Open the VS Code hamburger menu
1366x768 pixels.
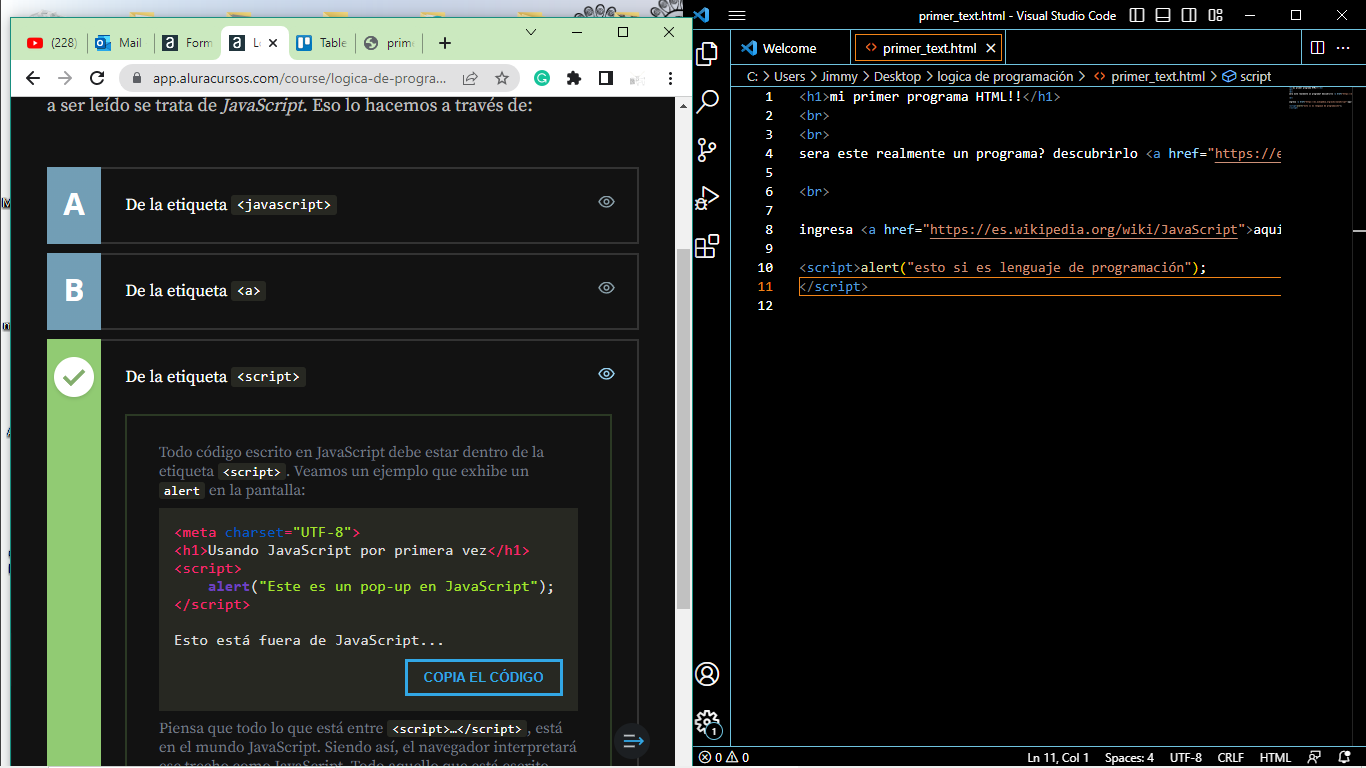point(737,15)
